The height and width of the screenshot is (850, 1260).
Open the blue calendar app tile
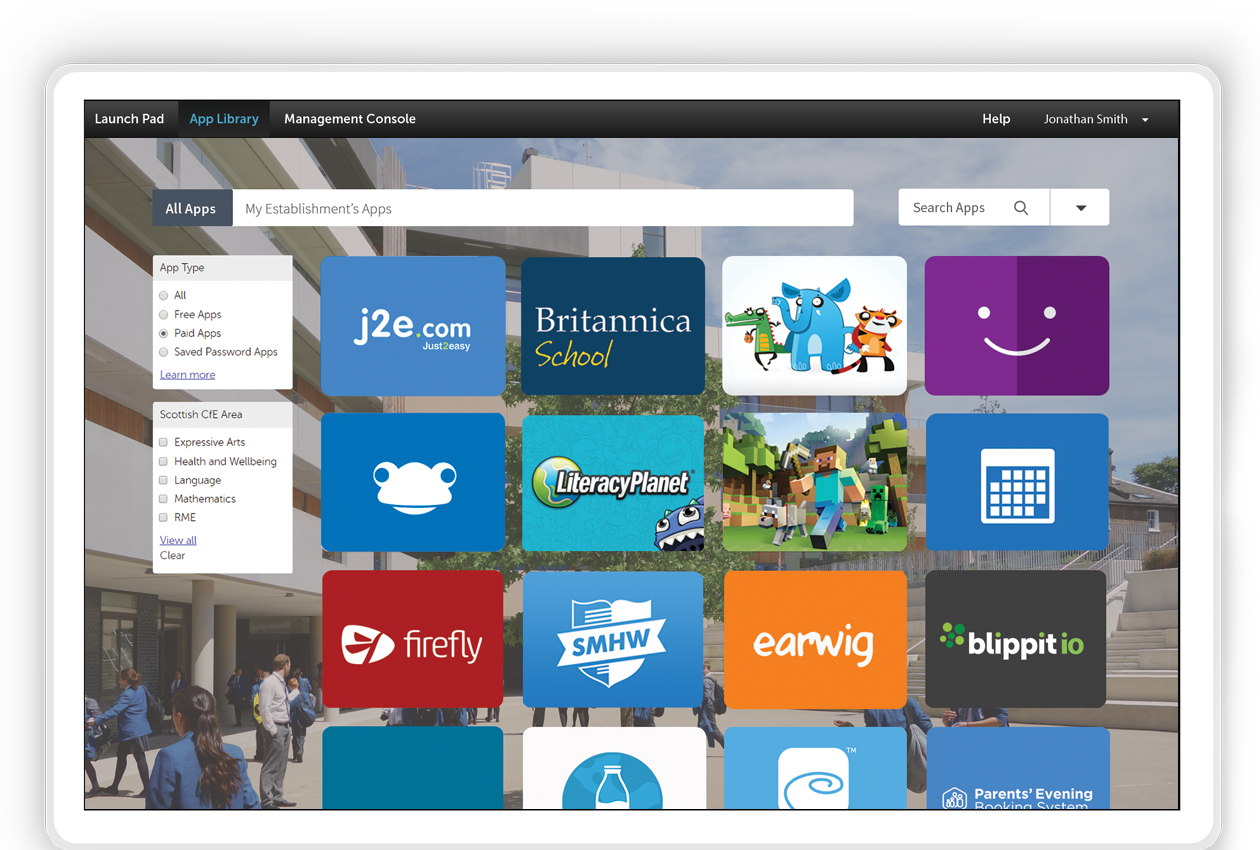pos(1017,482)
